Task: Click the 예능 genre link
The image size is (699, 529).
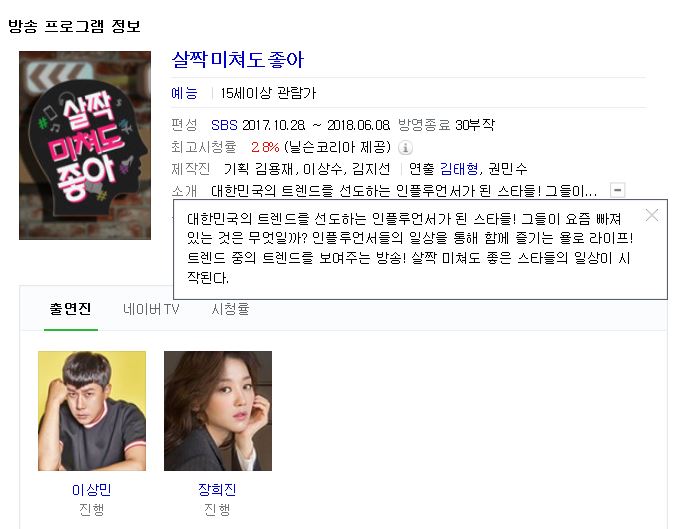Action: click(x=184, y=93)
